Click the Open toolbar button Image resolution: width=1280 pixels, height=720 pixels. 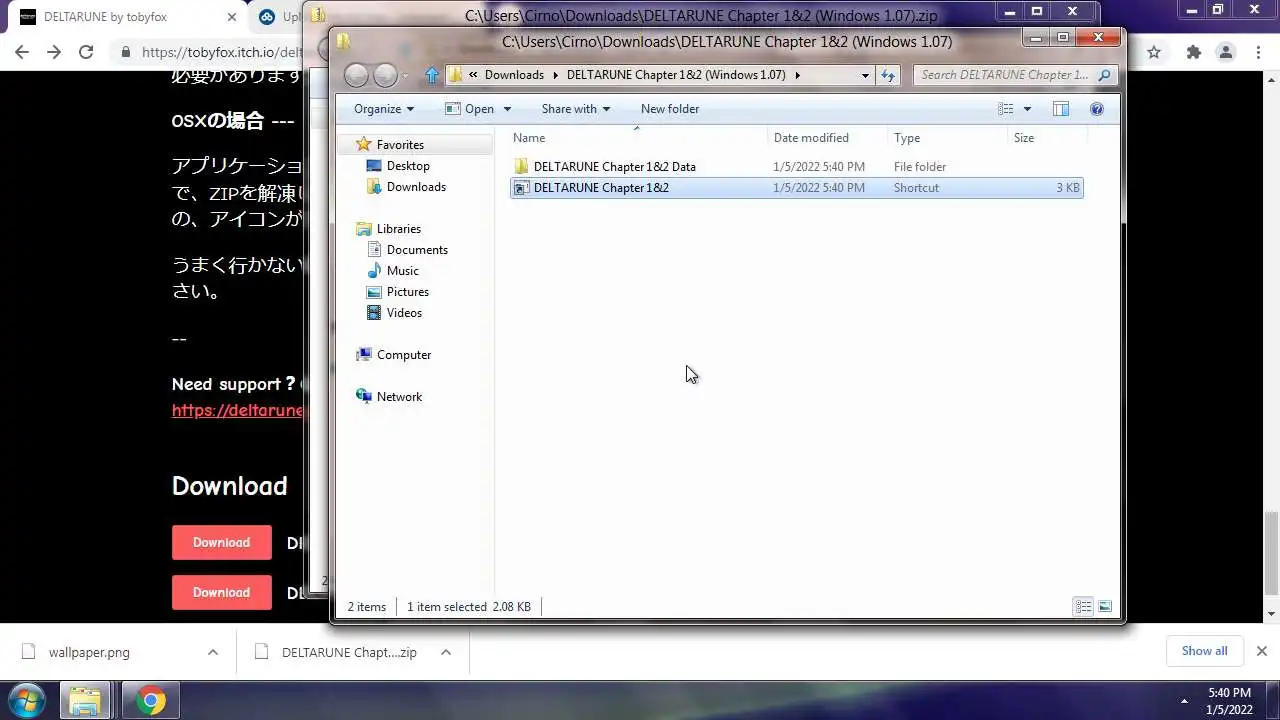pyautogui.click(x=470, y=109)
